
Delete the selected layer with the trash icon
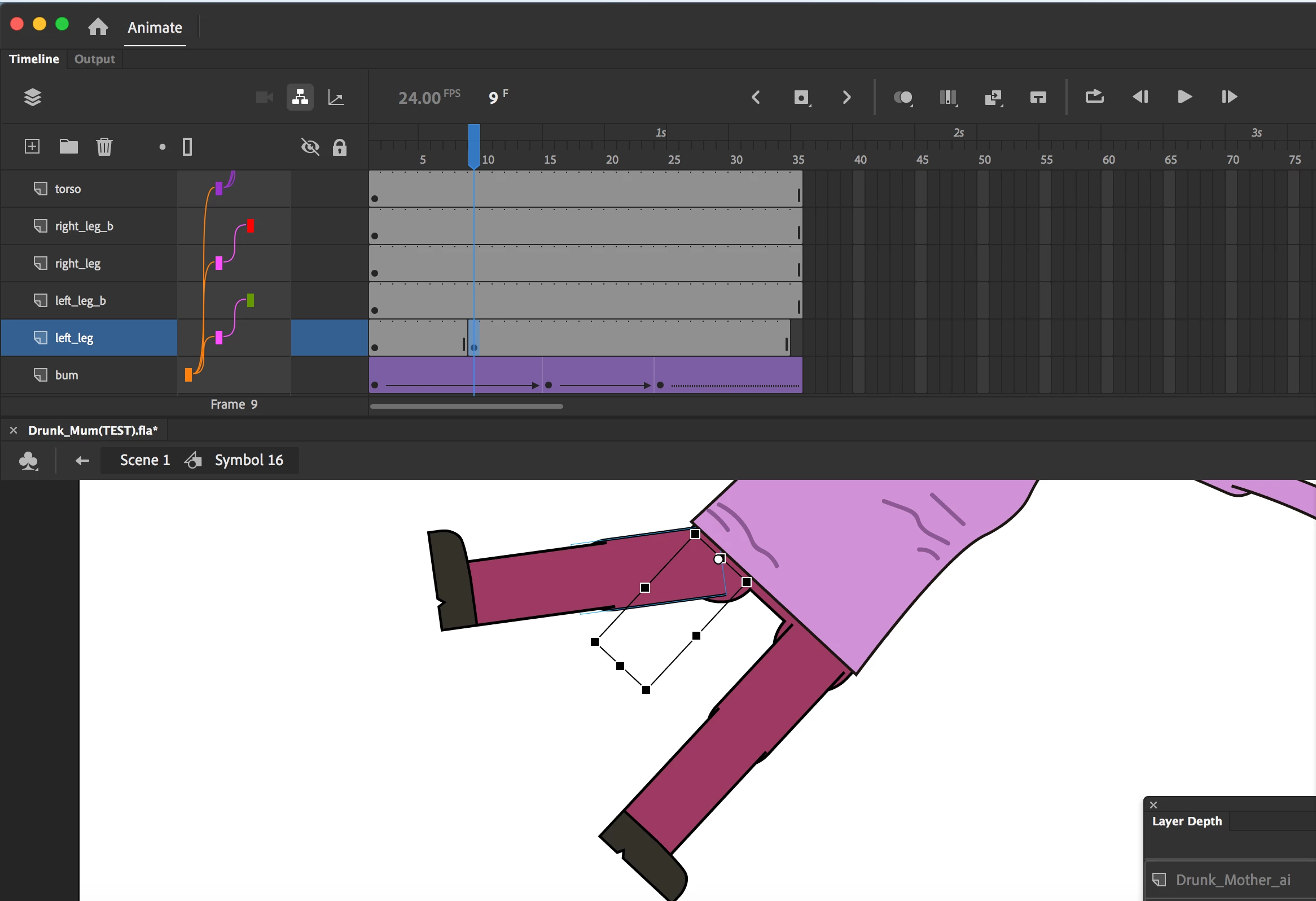coord(104,147)
